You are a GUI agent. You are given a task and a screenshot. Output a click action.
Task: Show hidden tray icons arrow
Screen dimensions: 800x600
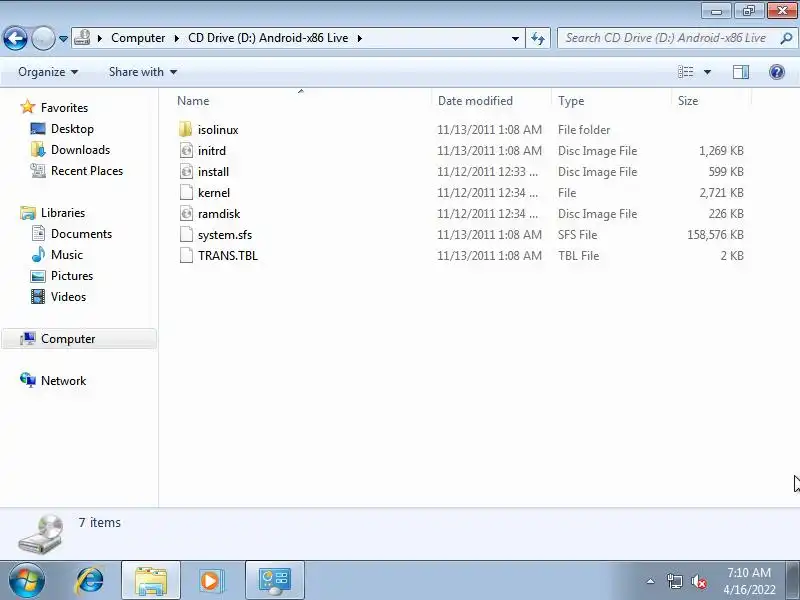651,581
